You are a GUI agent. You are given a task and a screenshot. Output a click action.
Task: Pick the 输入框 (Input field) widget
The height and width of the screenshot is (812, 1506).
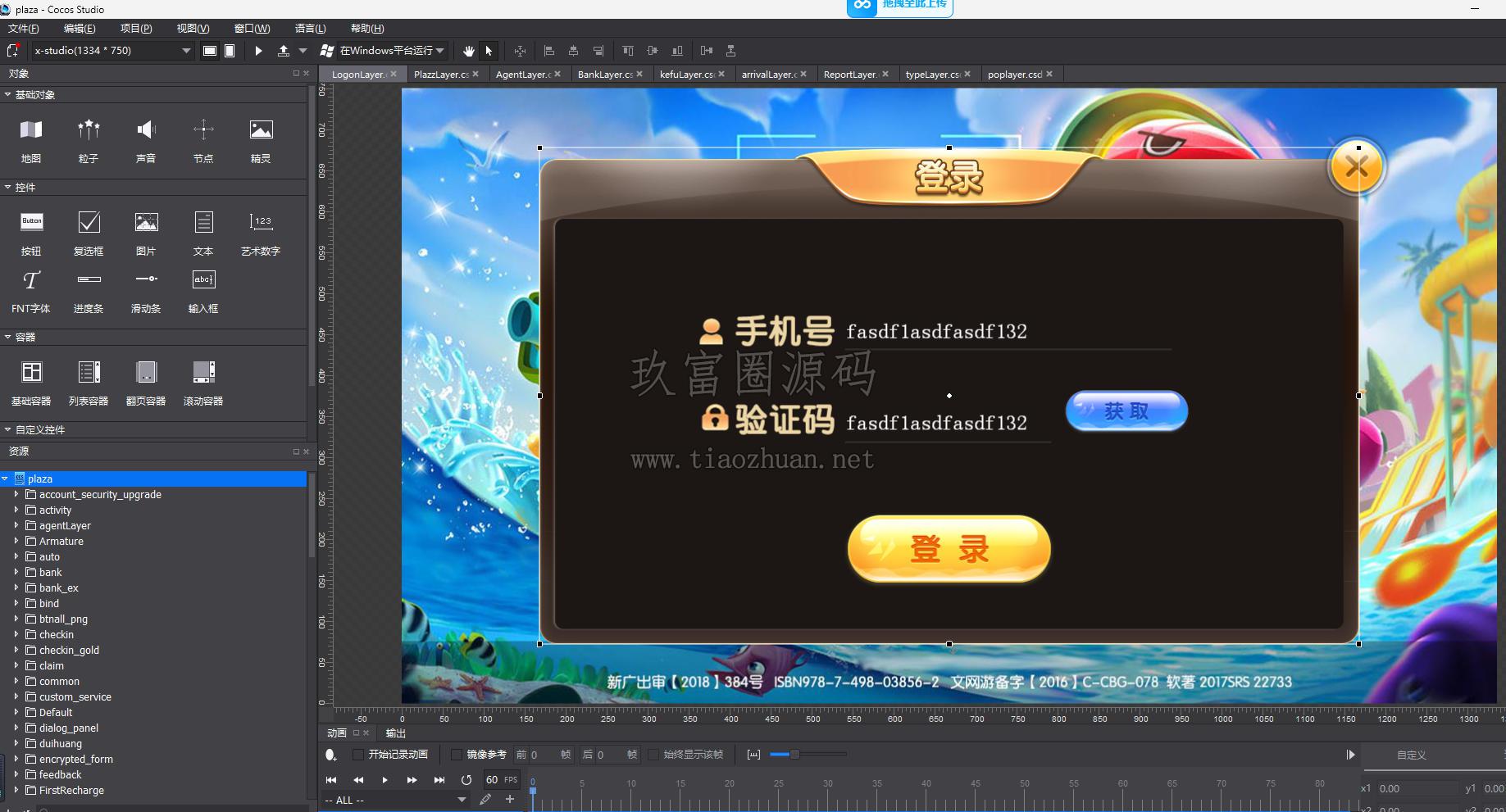pos(203,291)
